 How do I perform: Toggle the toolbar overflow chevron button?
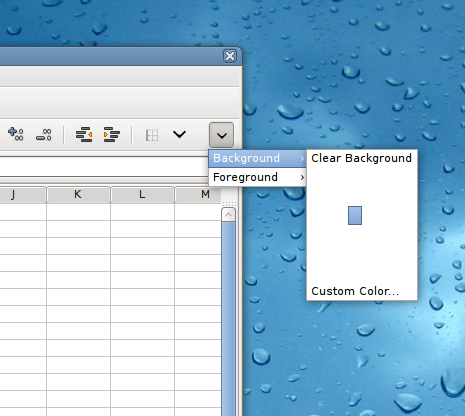click(221, 135)
